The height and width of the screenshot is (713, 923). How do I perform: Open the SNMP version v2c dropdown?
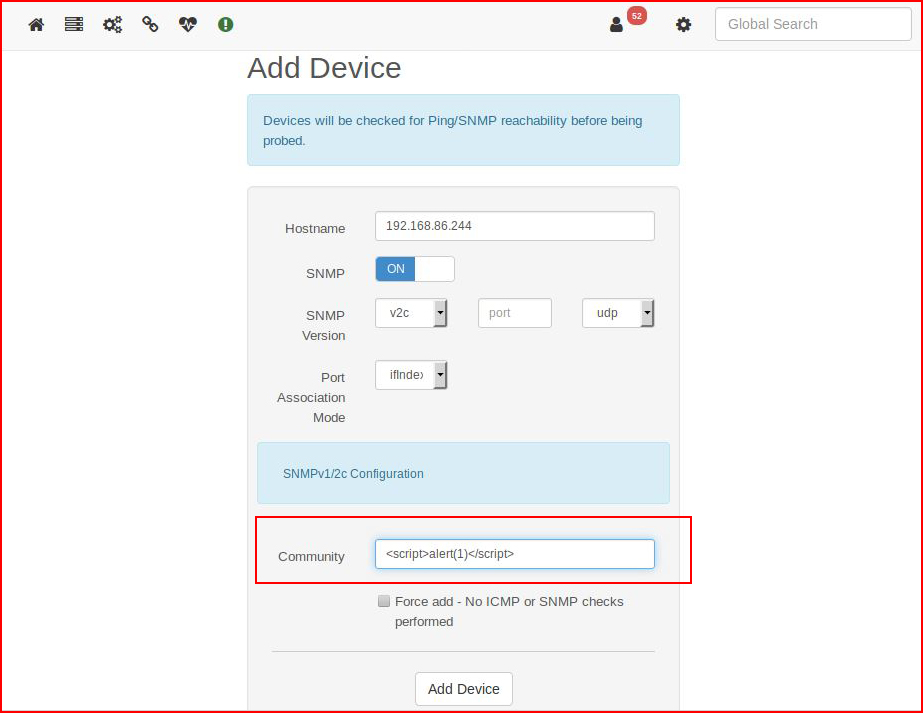(411, 313)
